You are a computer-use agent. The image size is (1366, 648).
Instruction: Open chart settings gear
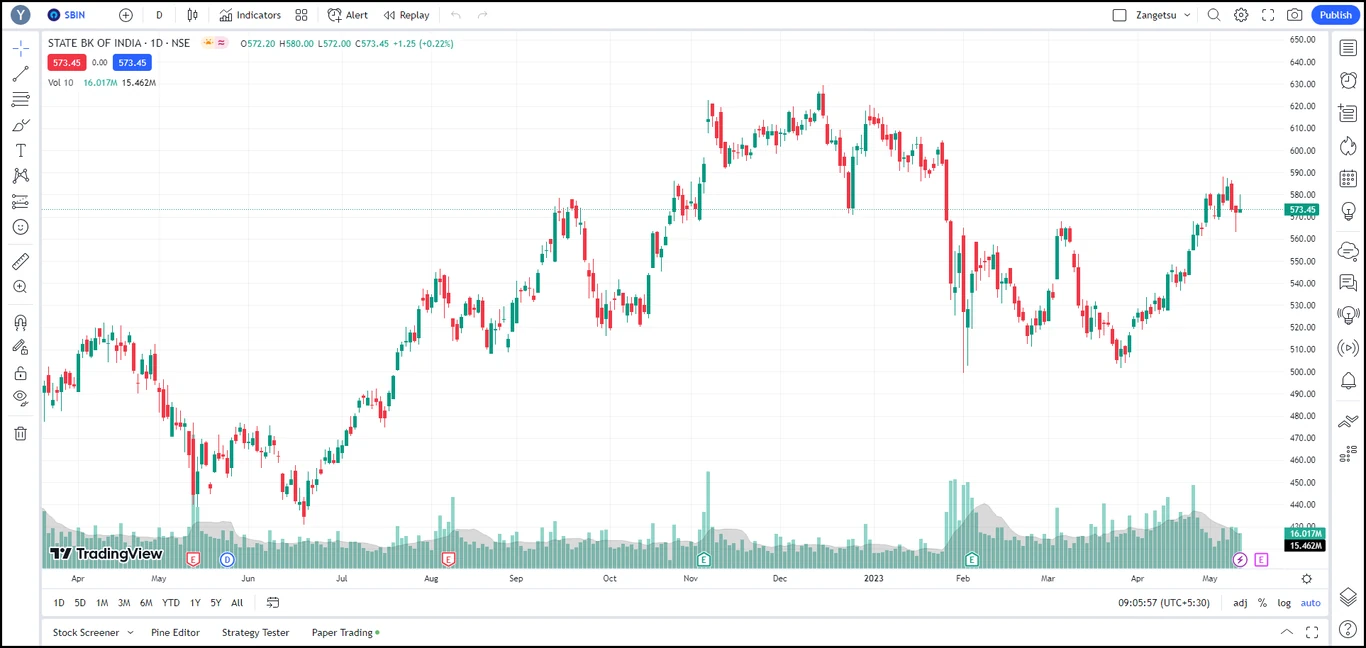[x=1241, y=15]
